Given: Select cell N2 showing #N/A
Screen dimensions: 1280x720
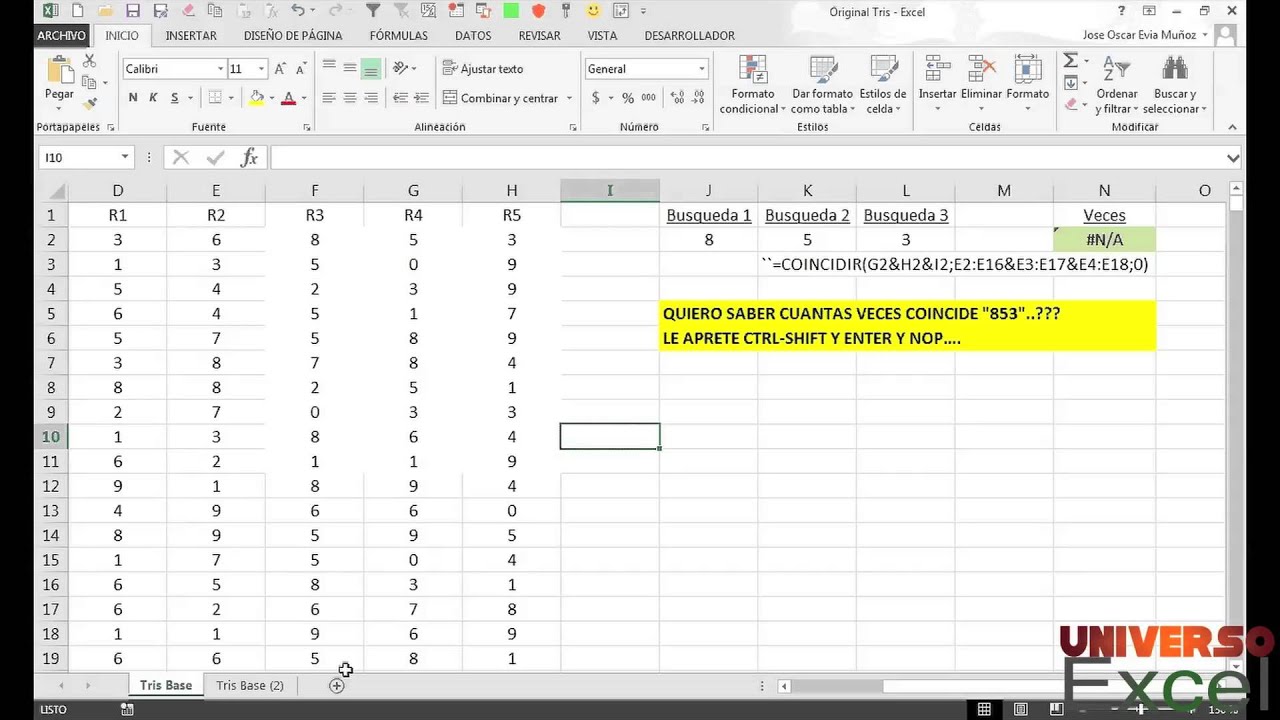Looking at the screenshot, I should (1104, 240).
